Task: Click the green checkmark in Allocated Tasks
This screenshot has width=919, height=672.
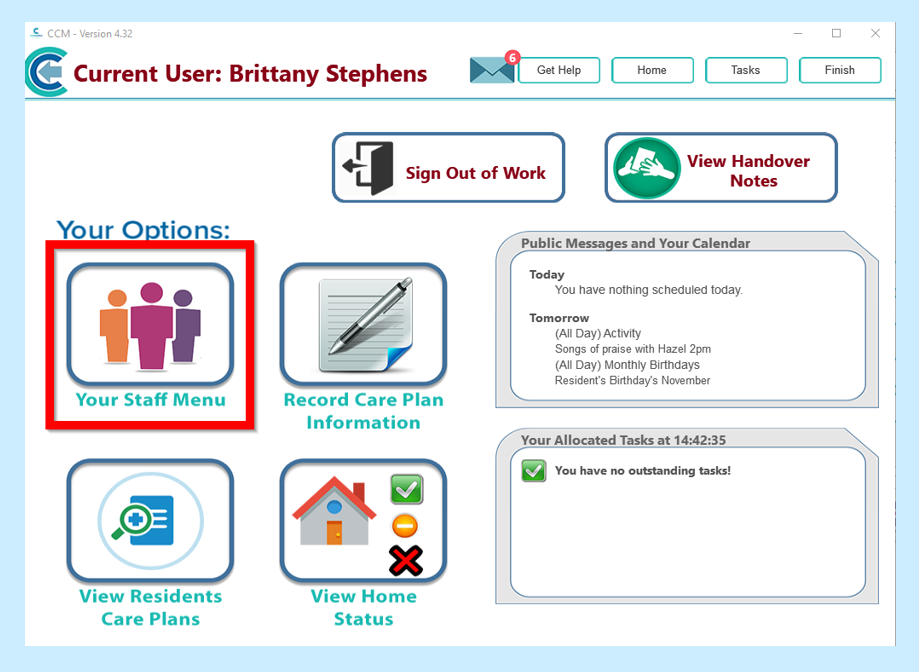Action: pos(534,471)
